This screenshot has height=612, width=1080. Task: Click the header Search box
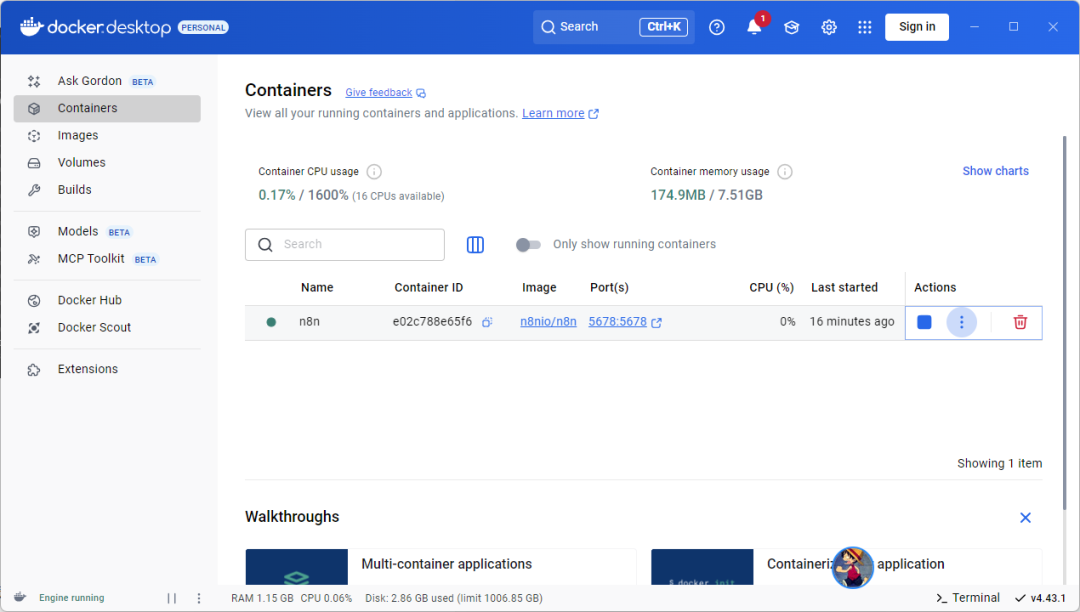pyautogui.click(x=613, y=27)
